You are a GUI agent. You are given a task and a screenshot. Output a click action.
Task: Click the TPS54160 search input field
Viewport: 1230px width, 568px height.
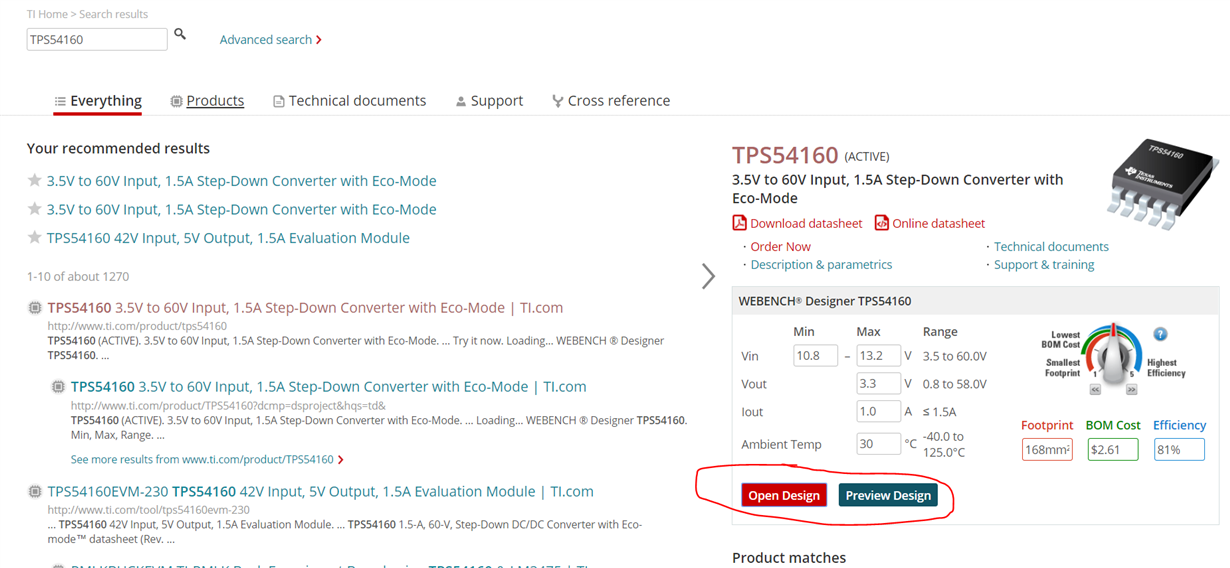[97, 39]
